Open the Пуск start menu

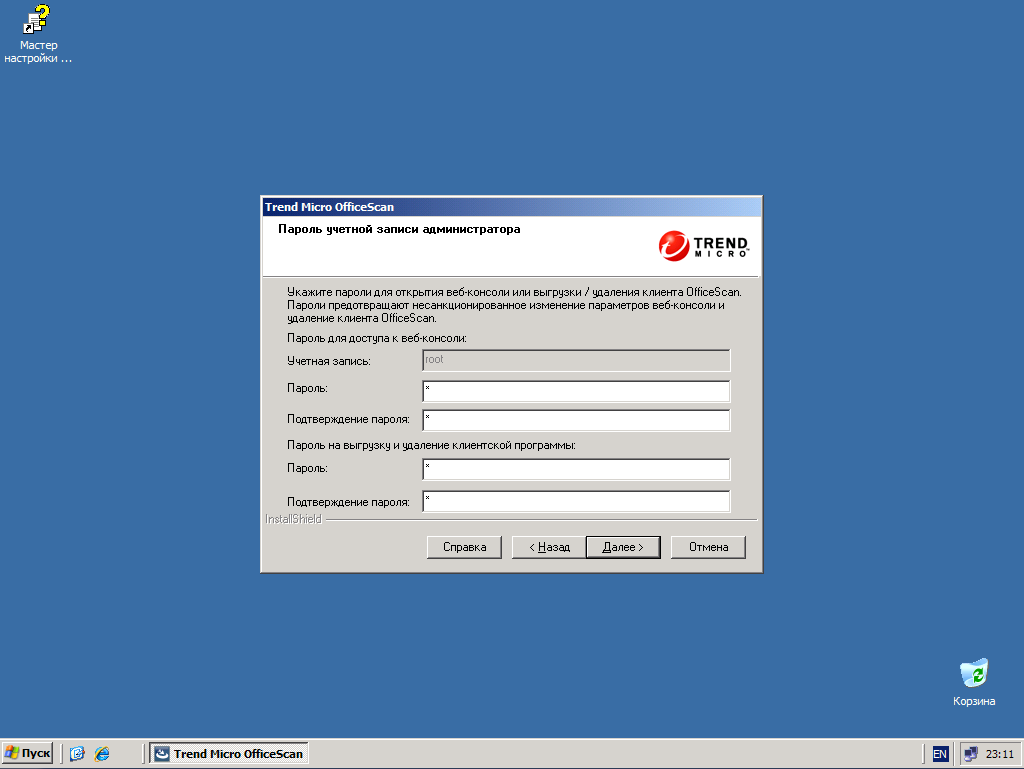(x=27, y=753)
